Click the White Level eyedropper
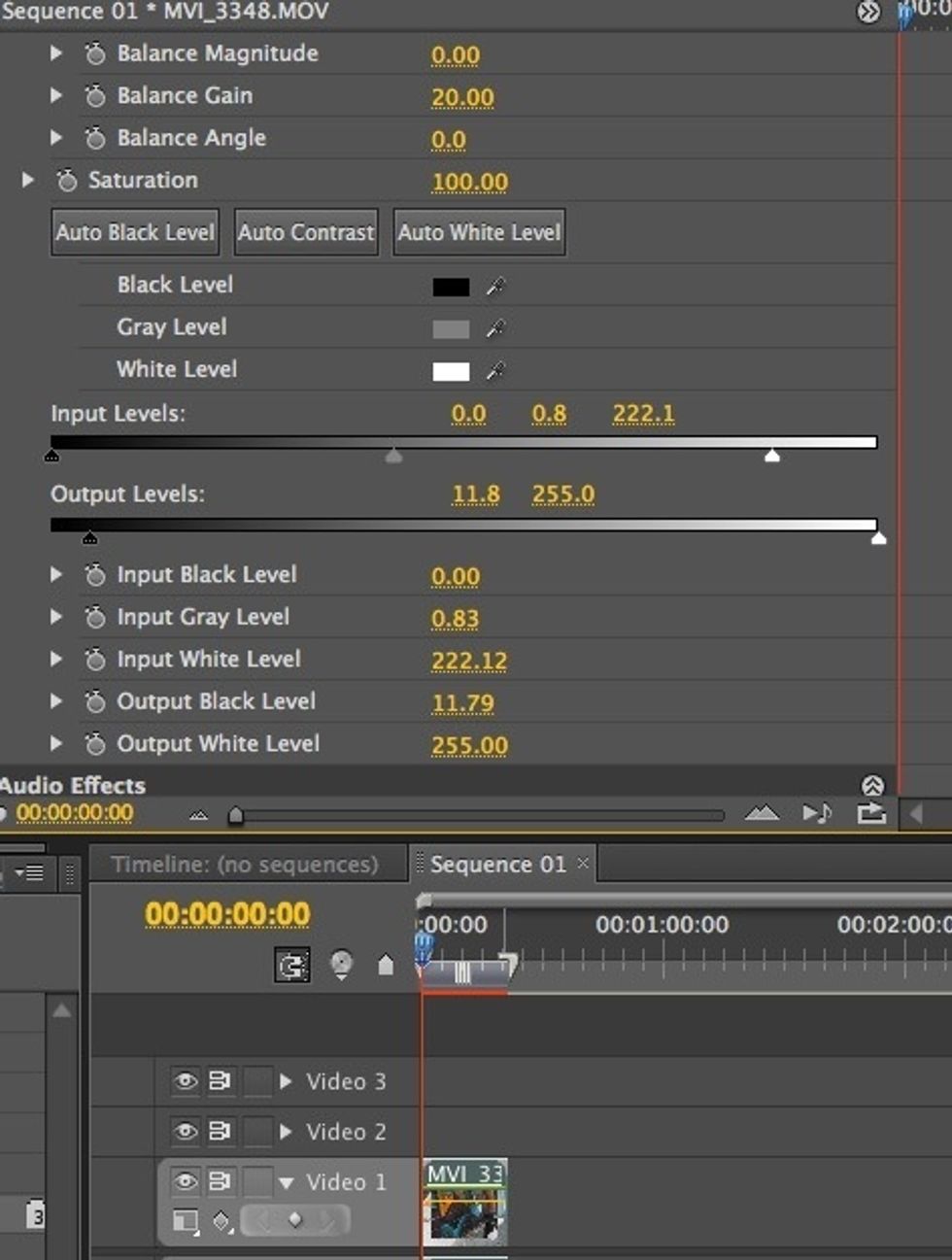The height and width of the screenshot is (1260, 952). pos(496,370)
